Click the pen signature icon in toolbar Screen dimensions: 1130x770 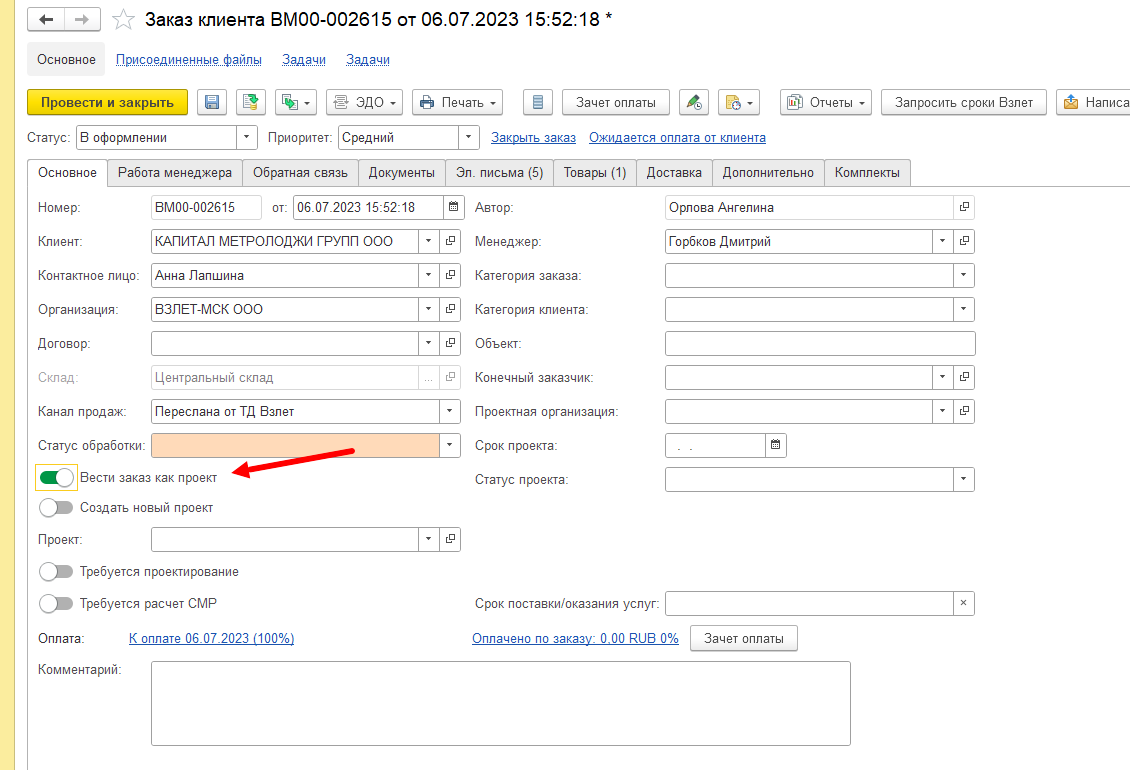694,102
